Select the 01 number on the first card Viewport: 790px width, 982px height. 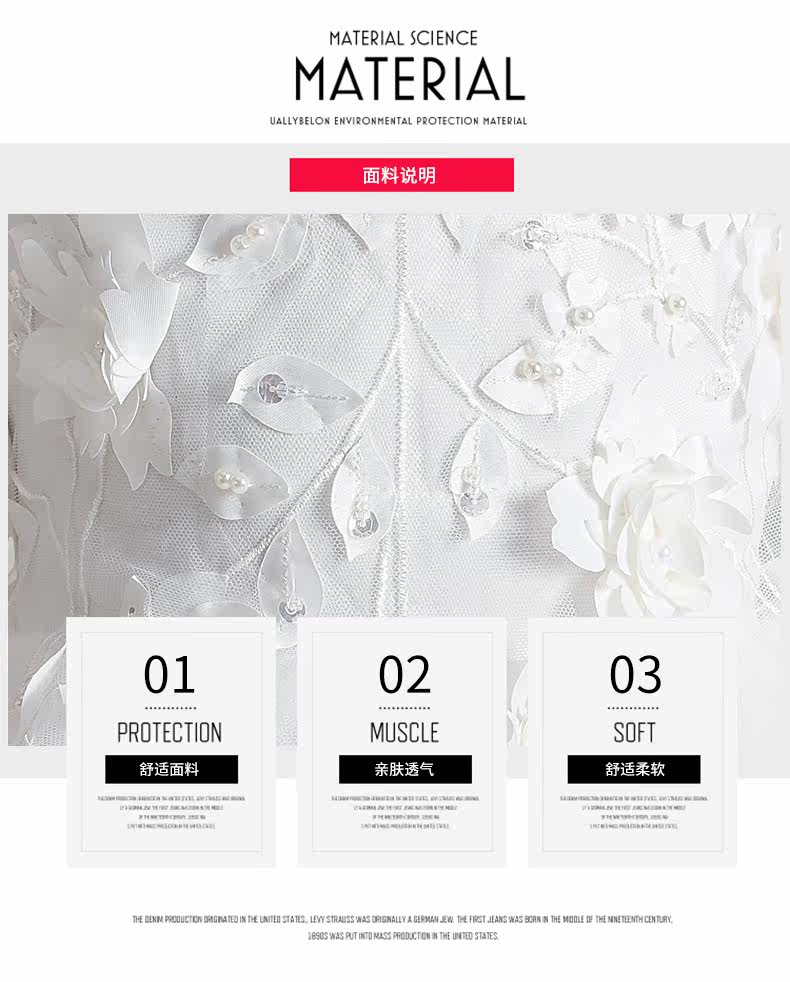(x=170, y=674)
